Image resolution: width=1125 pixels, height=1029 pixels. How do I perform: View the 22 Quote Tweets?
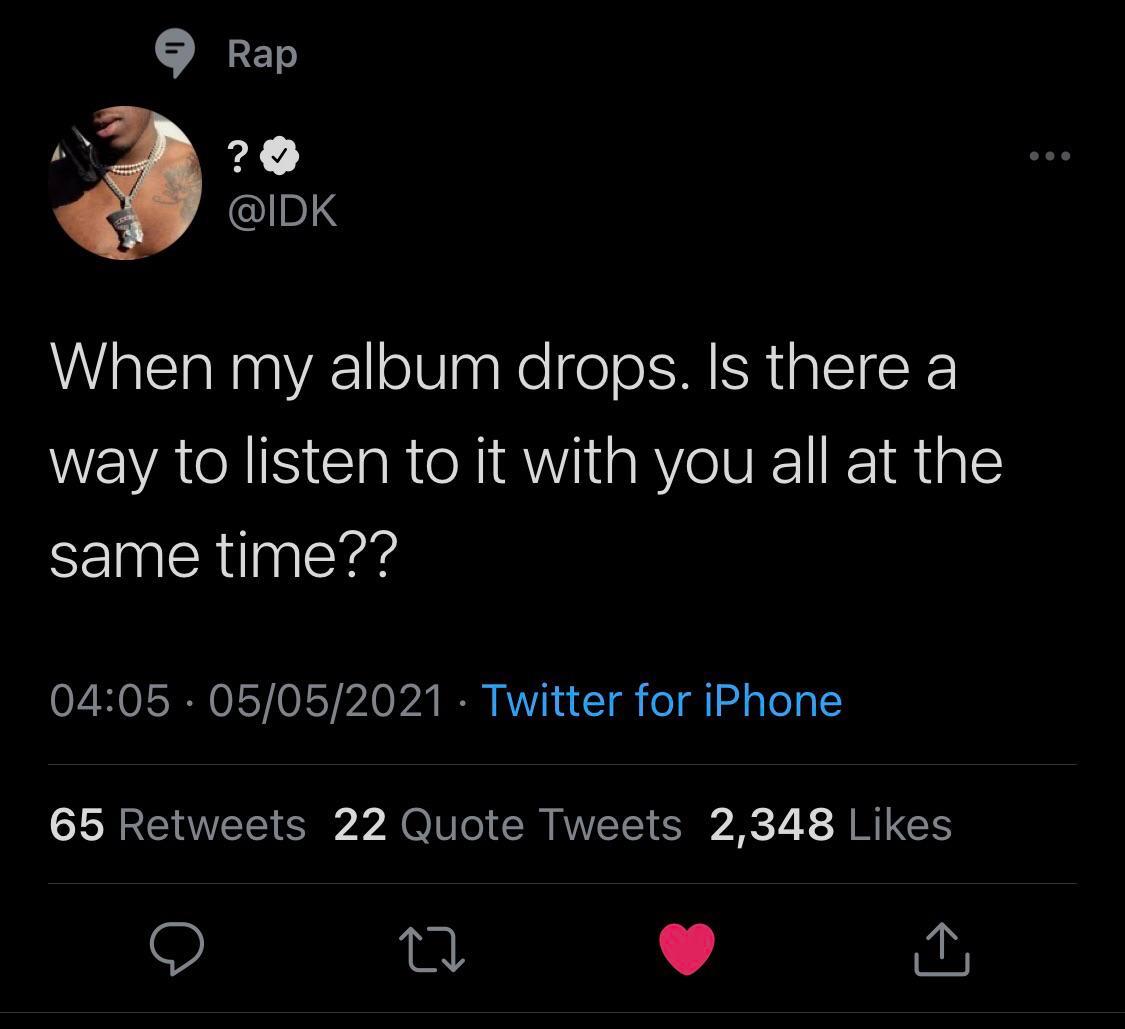(508, 825)
